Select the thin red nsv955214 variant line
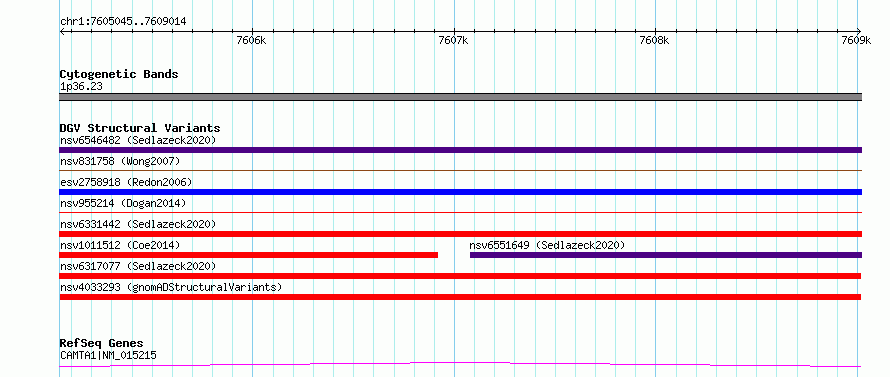The width and height of the screenshot is (890, 377). point(460,212)
